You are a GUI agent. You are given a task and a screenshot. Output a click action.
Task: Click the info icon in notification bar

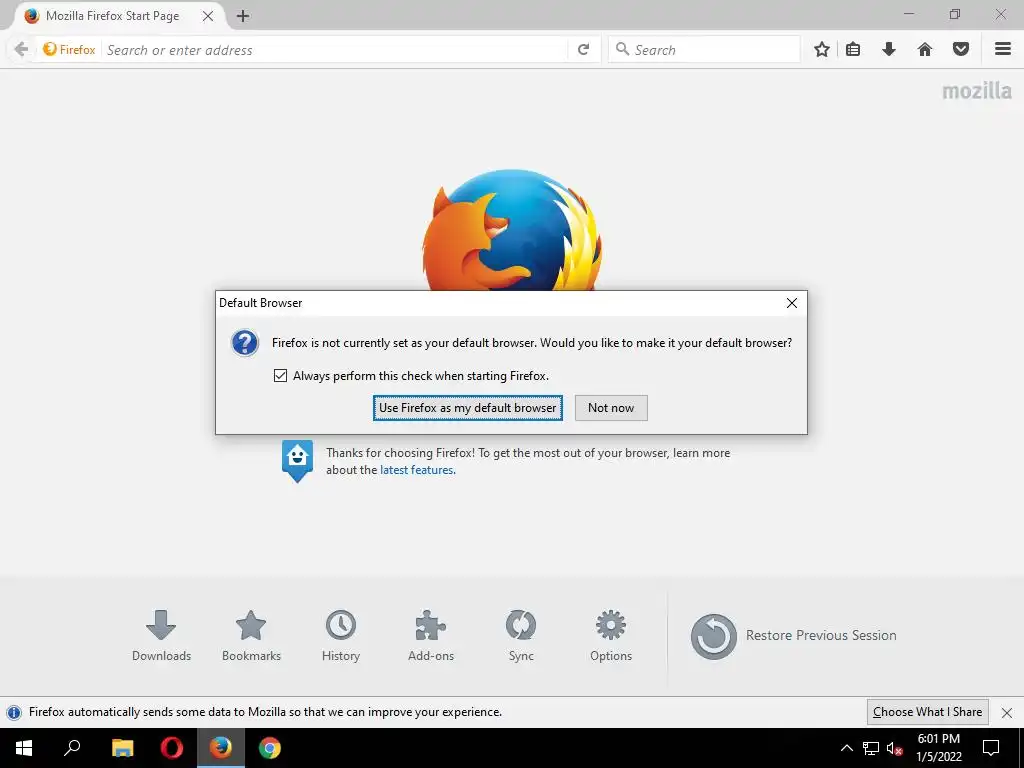tap(14, 712)
